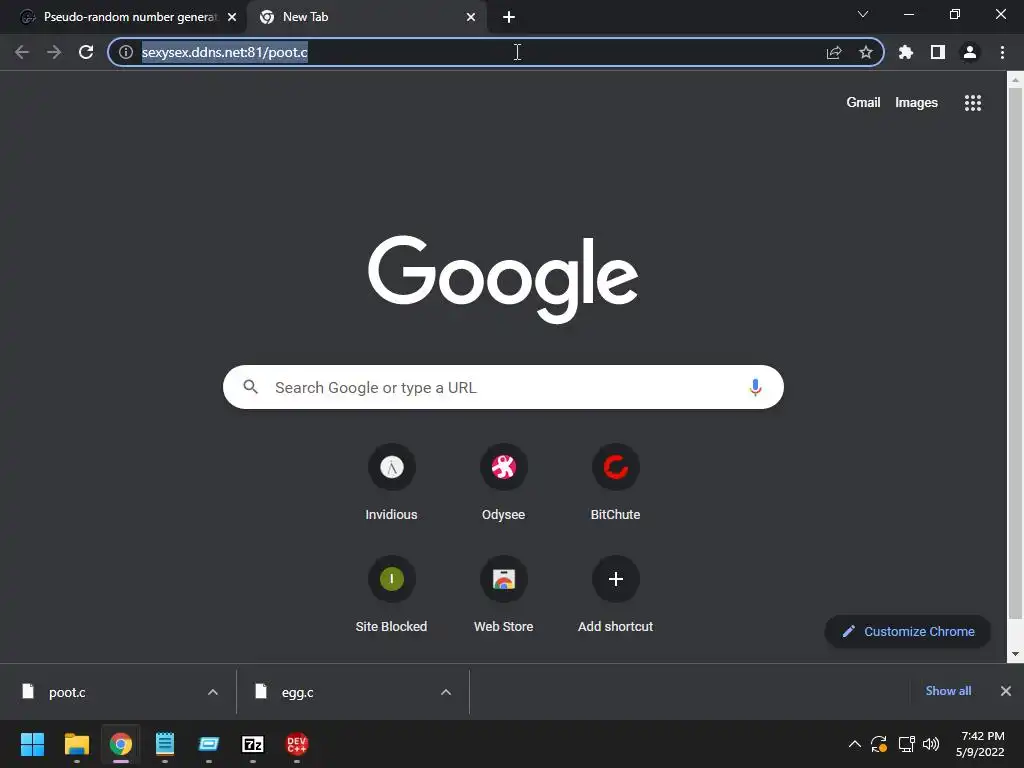
Task: Close the New Tab tab
Action: pos(471,17)
